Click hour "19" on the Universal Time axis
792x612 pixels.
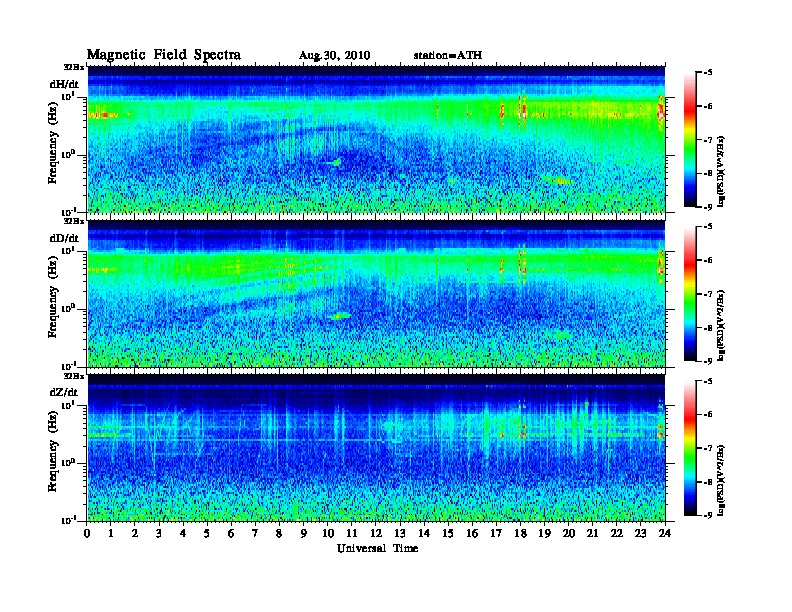544,533
